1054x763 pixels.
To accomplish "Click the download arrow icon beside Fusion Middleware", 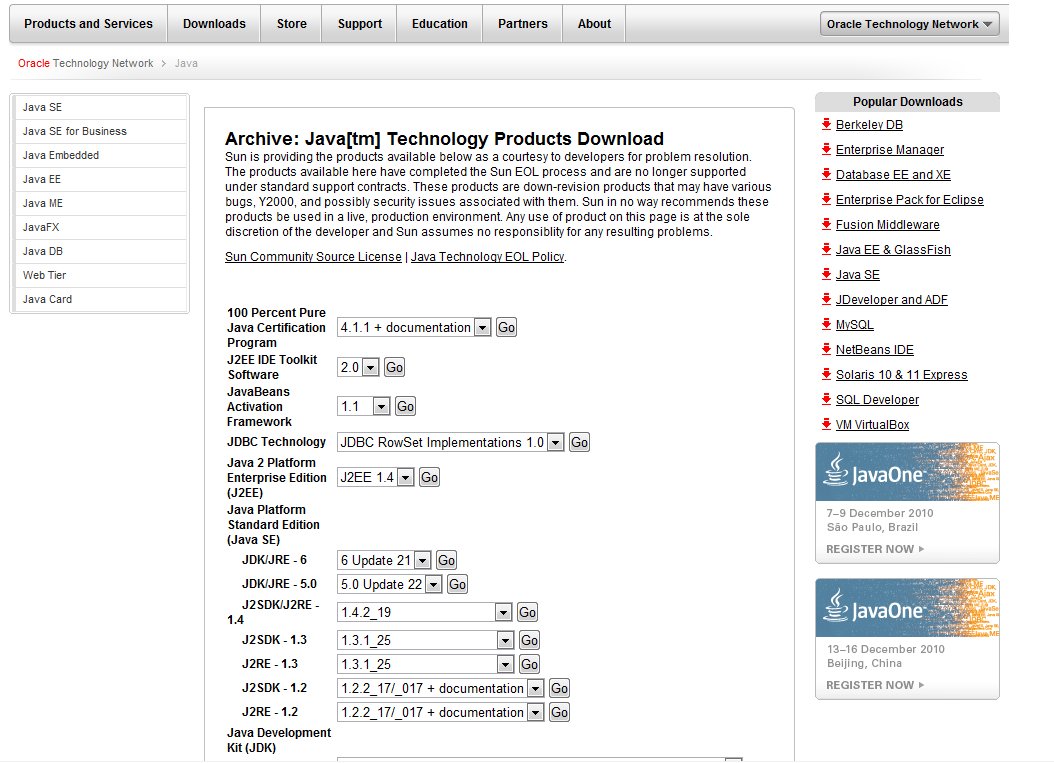I will click(826, 224).
